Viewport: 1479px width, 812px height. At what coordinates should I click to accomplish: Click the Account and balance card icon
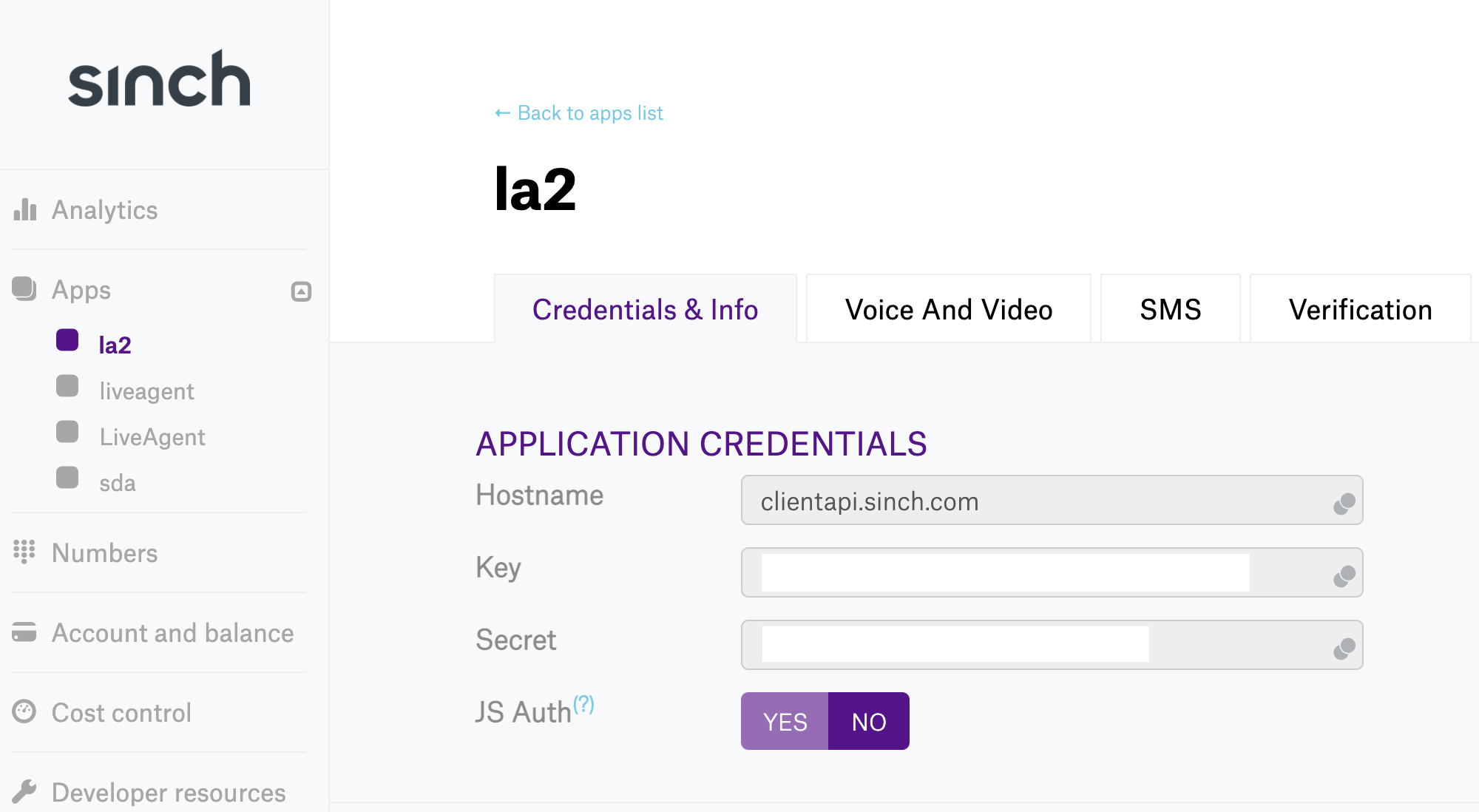(24, 632)
